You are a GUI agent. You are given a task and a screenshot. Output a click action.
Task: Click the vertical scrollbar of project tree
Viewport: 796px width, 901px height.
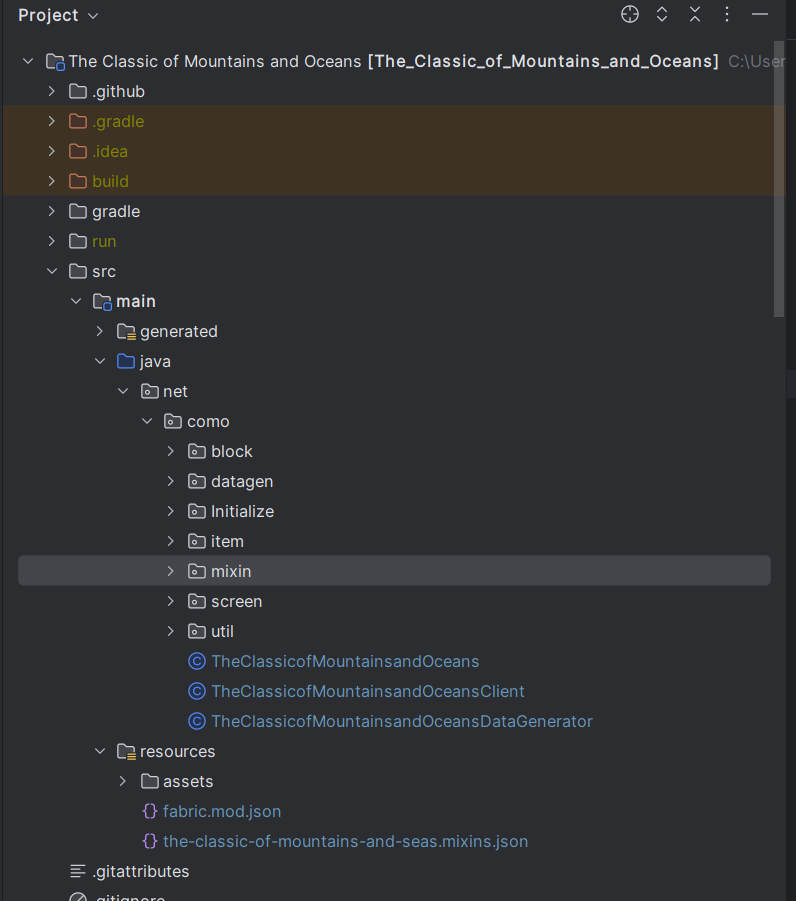[x=780, y=180]
